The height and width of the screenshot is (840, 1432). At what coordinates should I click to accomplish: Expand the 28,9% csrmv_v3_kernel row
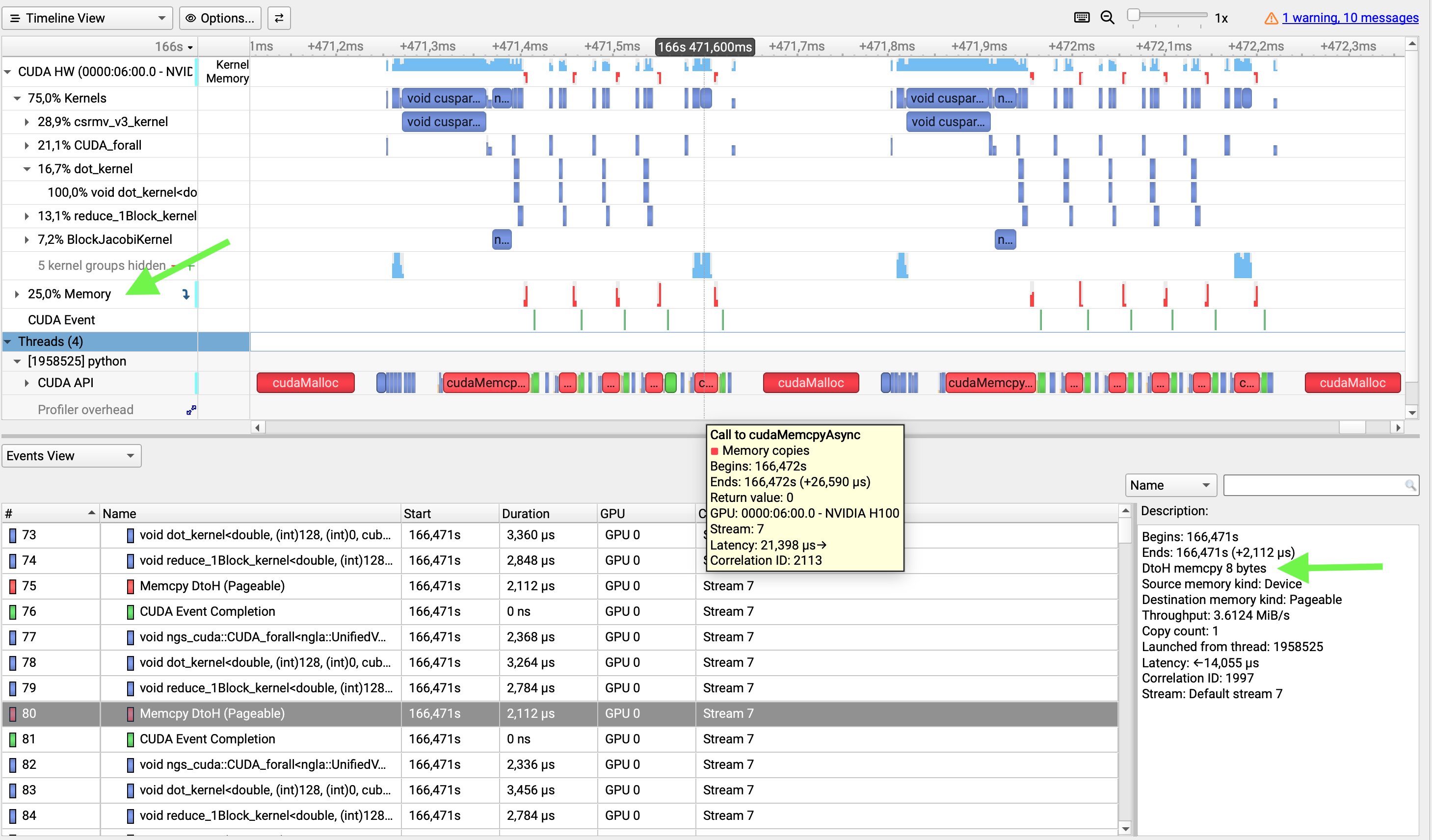click(x=27, y=122)
